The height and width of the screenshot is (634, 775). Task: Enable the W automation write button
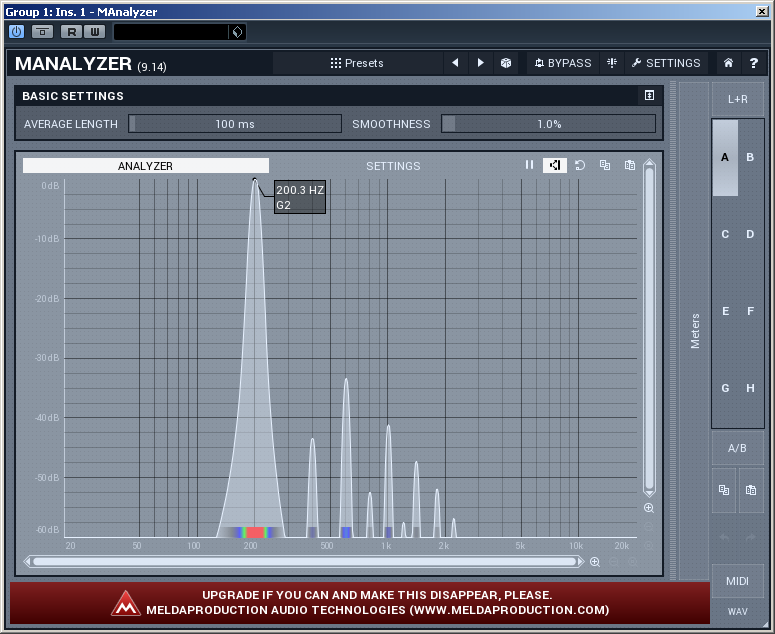tap(94, 32)
